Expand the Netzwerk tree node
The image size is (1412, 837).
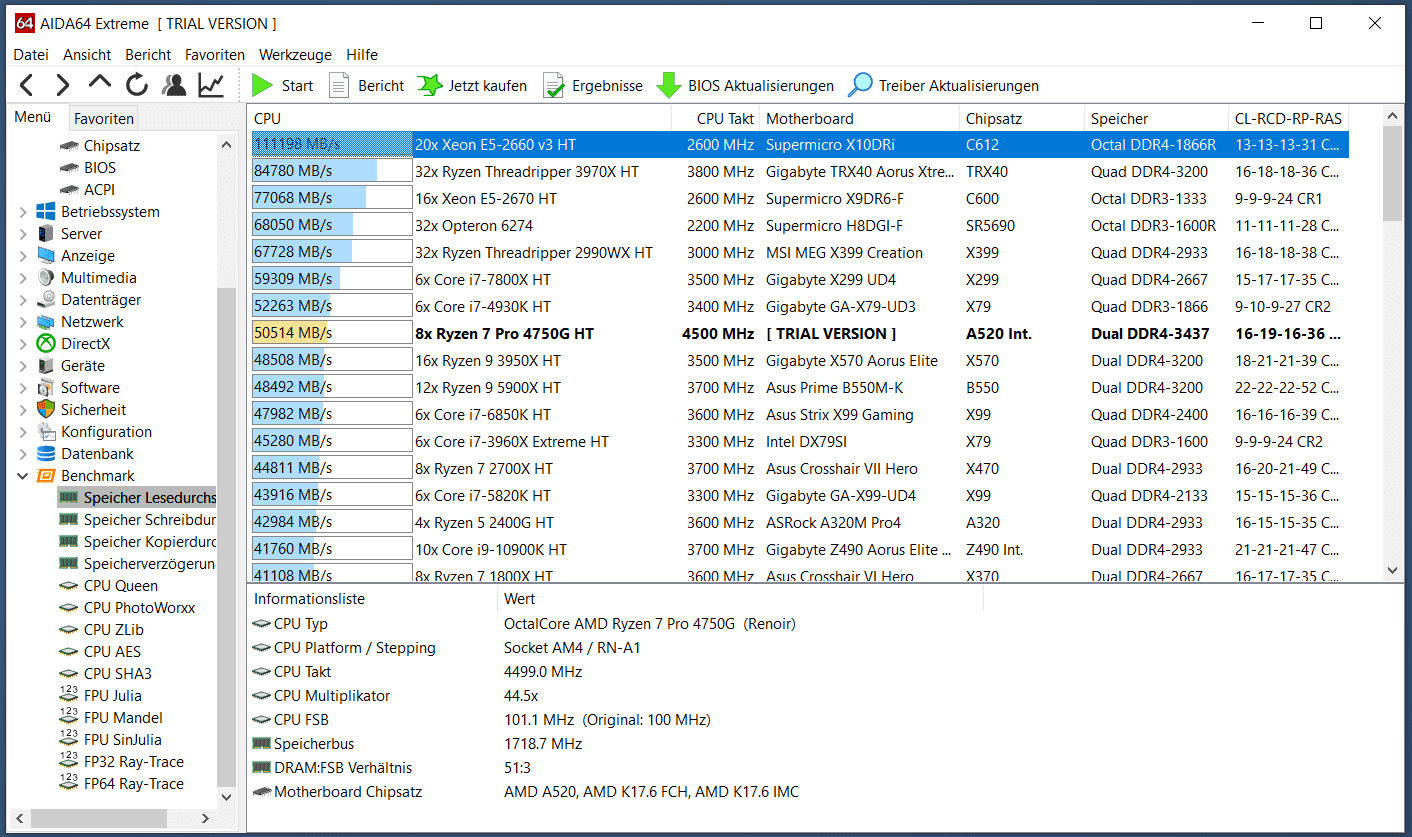pyautogui.click(x=24, y=322)
